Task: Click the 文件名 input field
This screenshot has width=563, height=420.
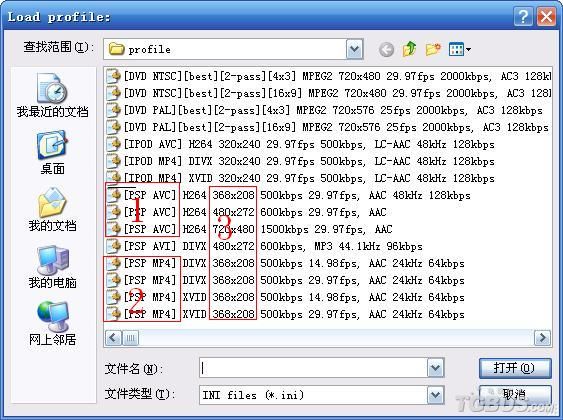Action: 313,368
